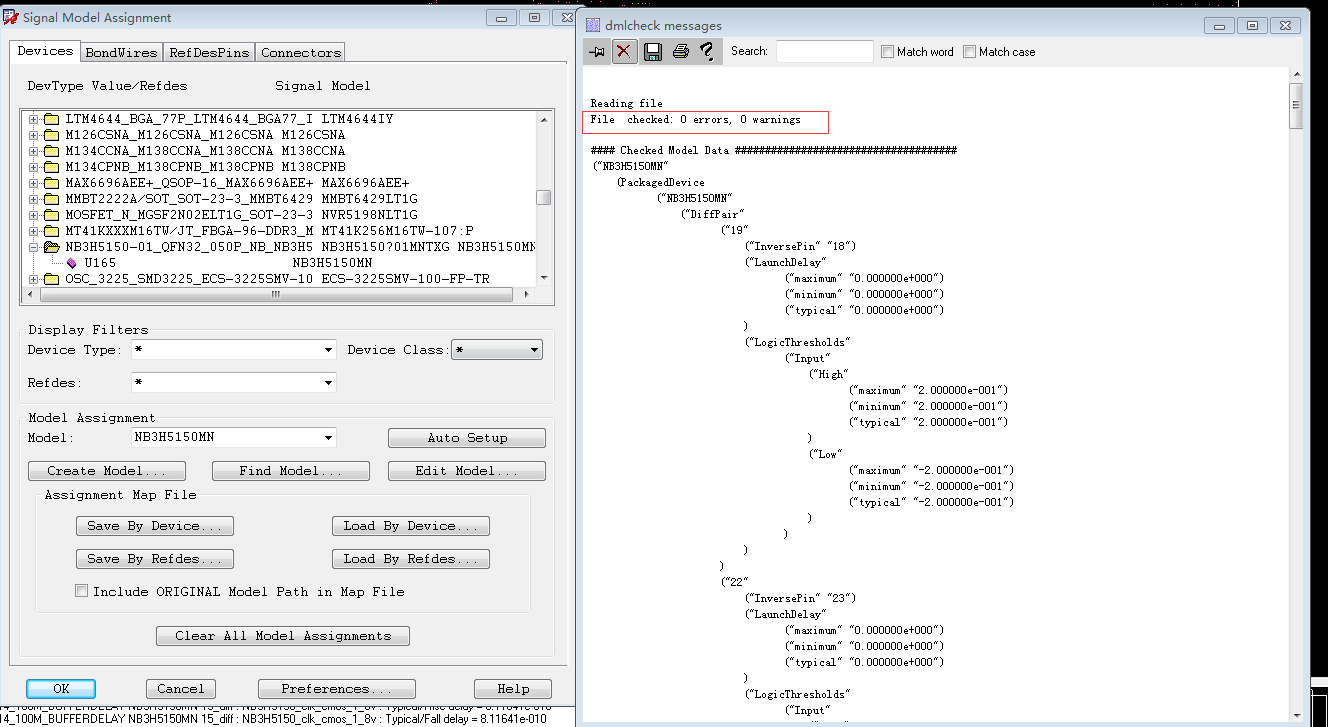Click the '#### Checked Model Data' line
This screenshot has height=727, width=1328.
point(774,150)
